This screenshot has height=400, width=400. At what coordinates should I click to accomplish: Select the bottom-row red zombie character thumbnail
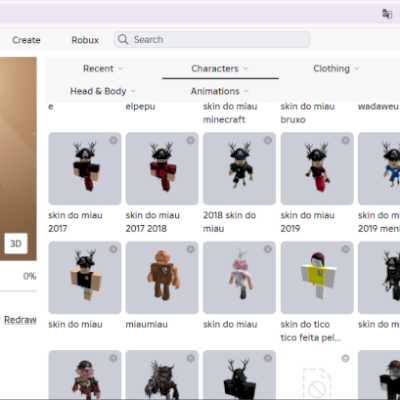pos(85,375)
